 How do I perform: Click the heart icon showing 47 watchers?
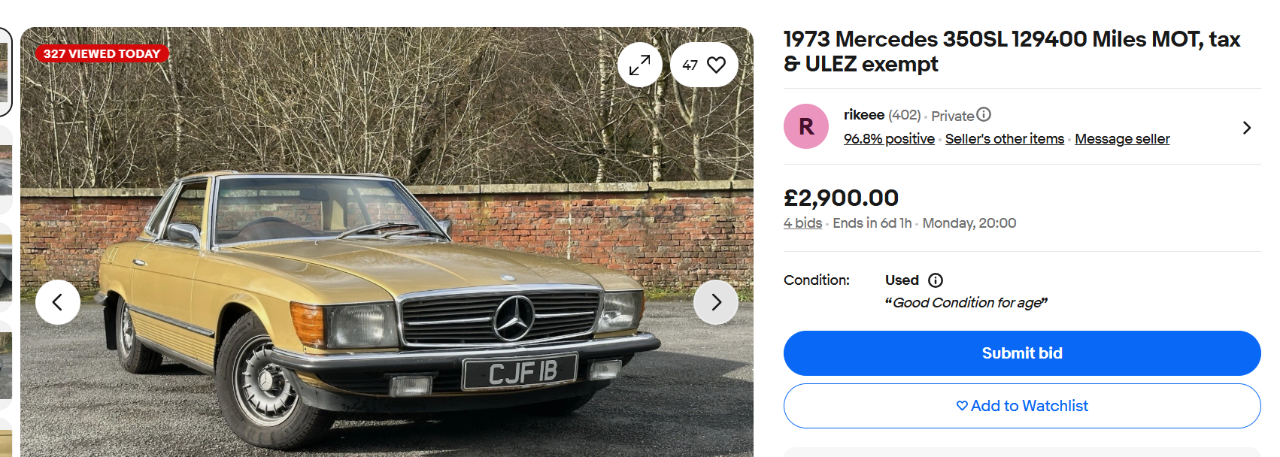(x=705, y=65)
